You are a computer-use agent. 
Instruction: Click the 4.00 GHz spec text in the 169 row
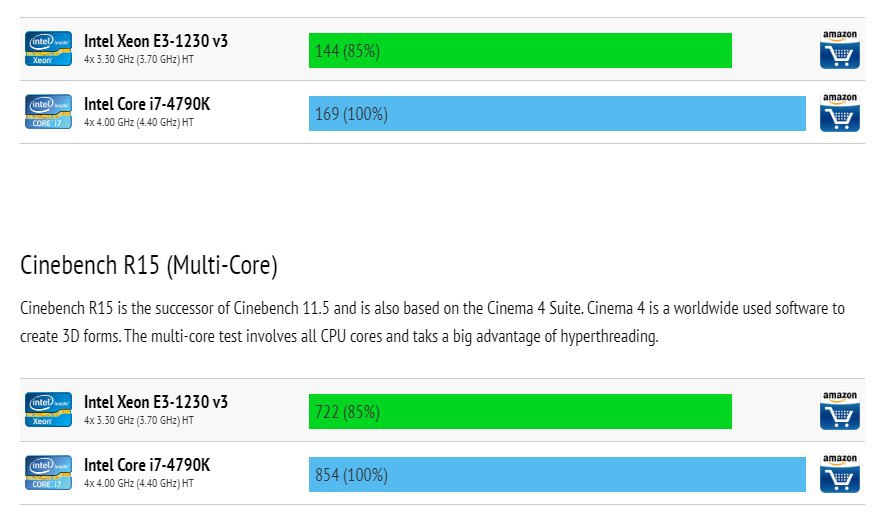click(139, 123)
